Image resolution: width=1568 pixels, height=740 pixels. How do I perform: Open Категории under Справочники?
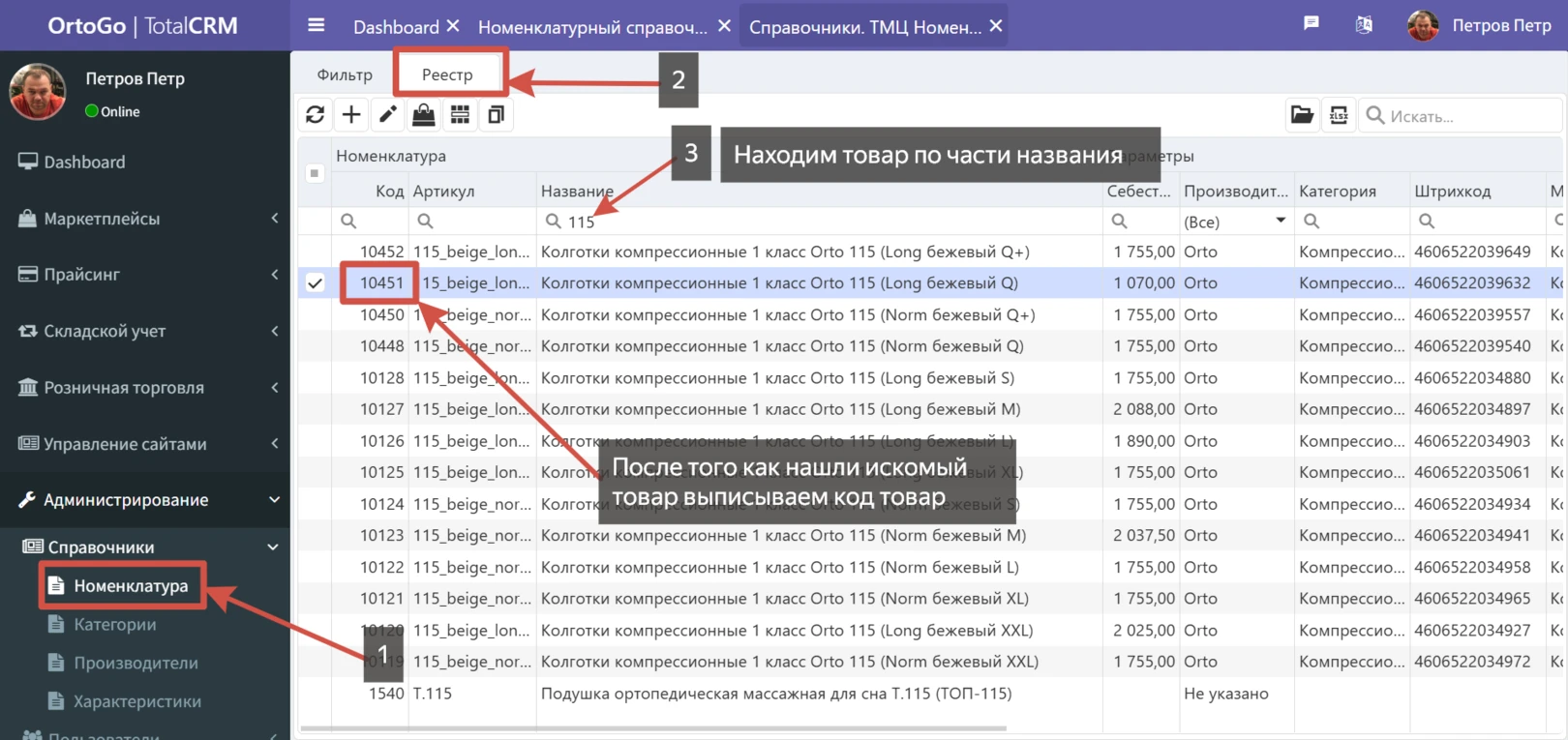tap(115, 625)
